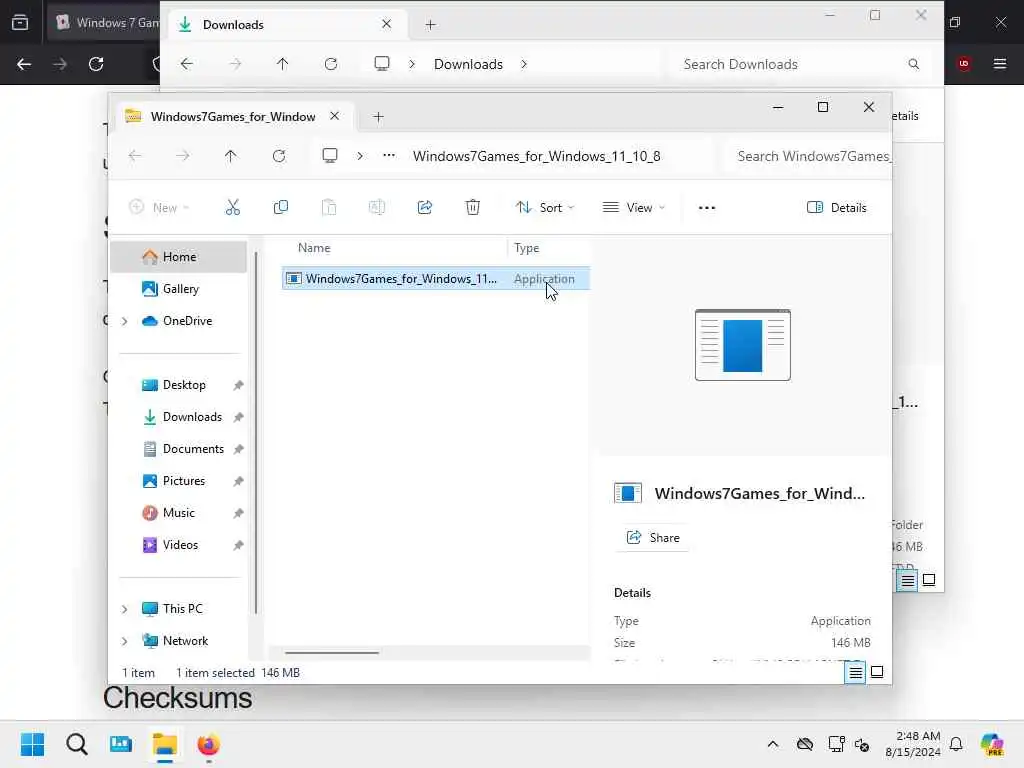Click the This PC monitor icon in front address bar
This screenshot has height=768, width=1024.
[x=330, y=155]
